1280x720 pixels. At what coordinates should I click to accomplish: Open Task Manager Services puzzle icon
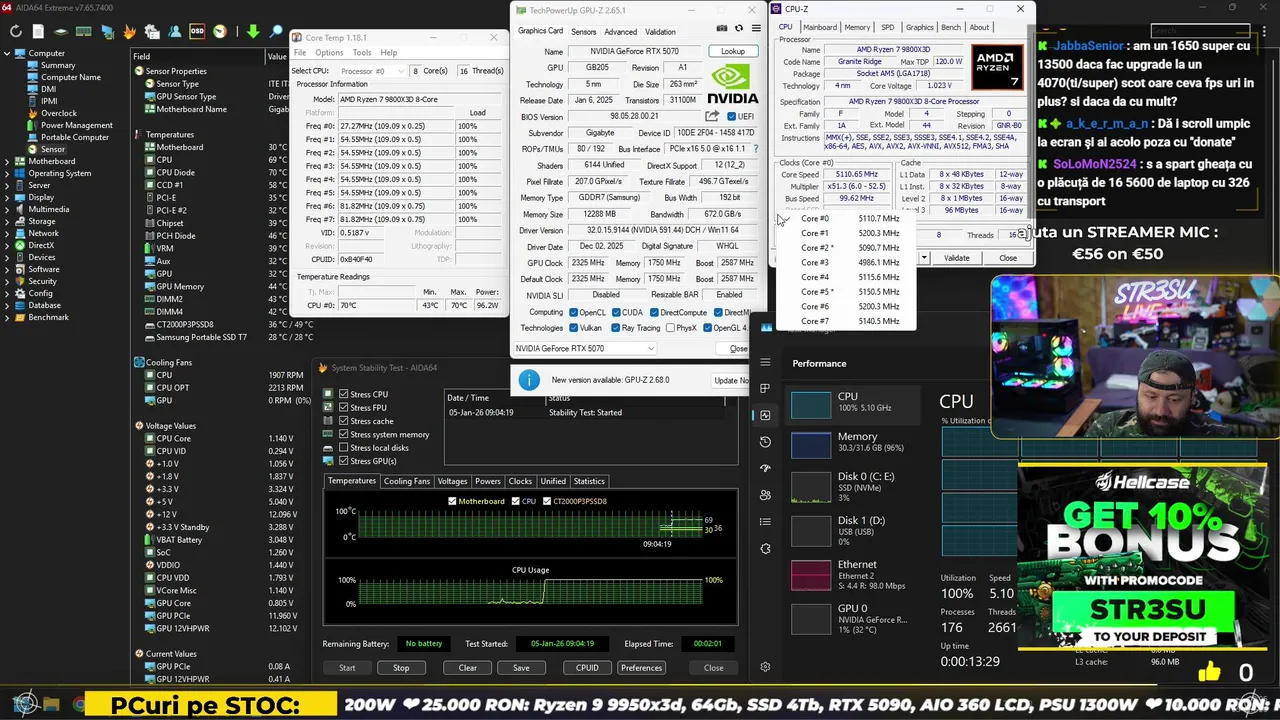coord(765,548)
